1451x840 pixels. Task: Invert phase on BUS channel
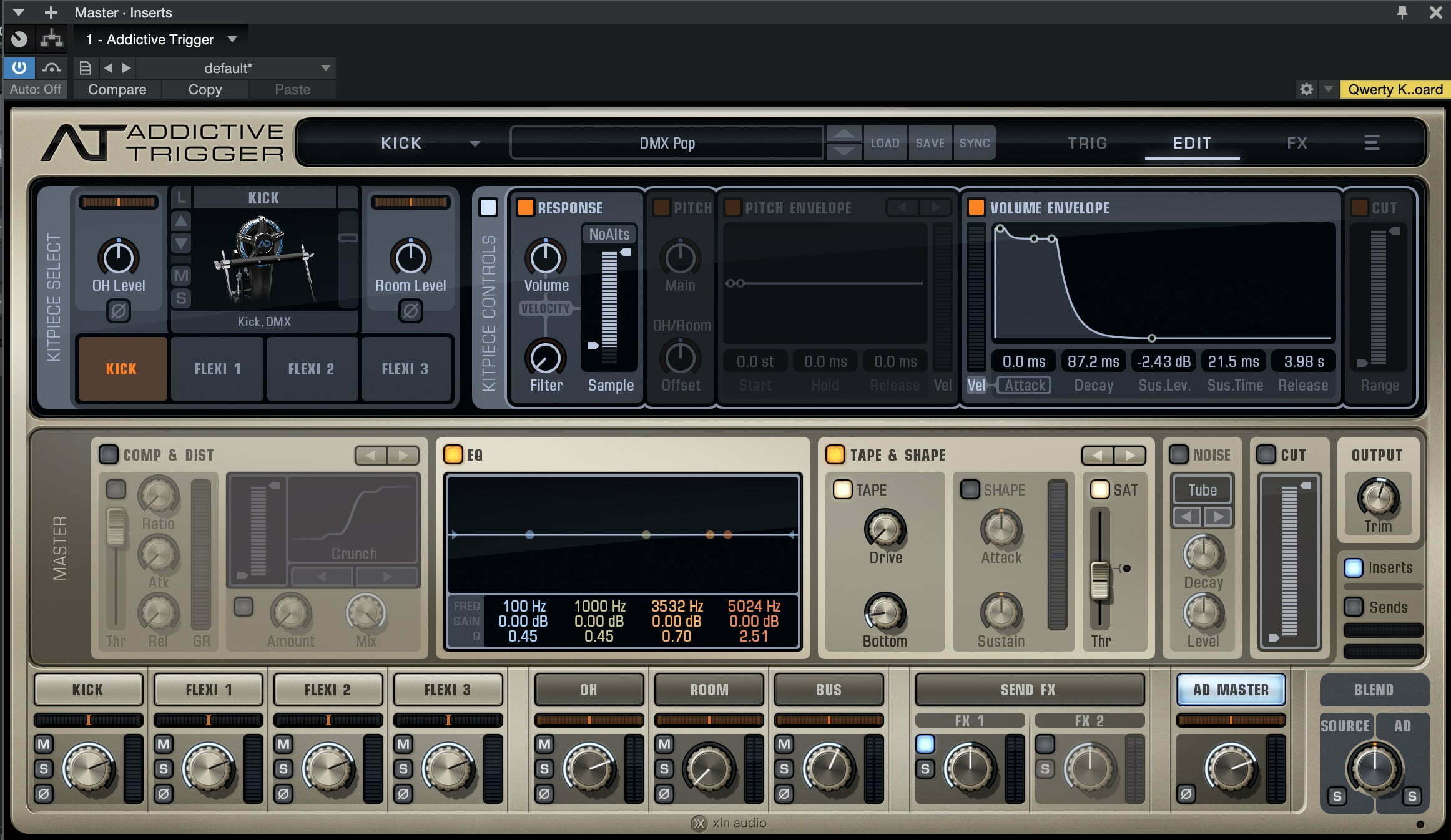point(784,794)
